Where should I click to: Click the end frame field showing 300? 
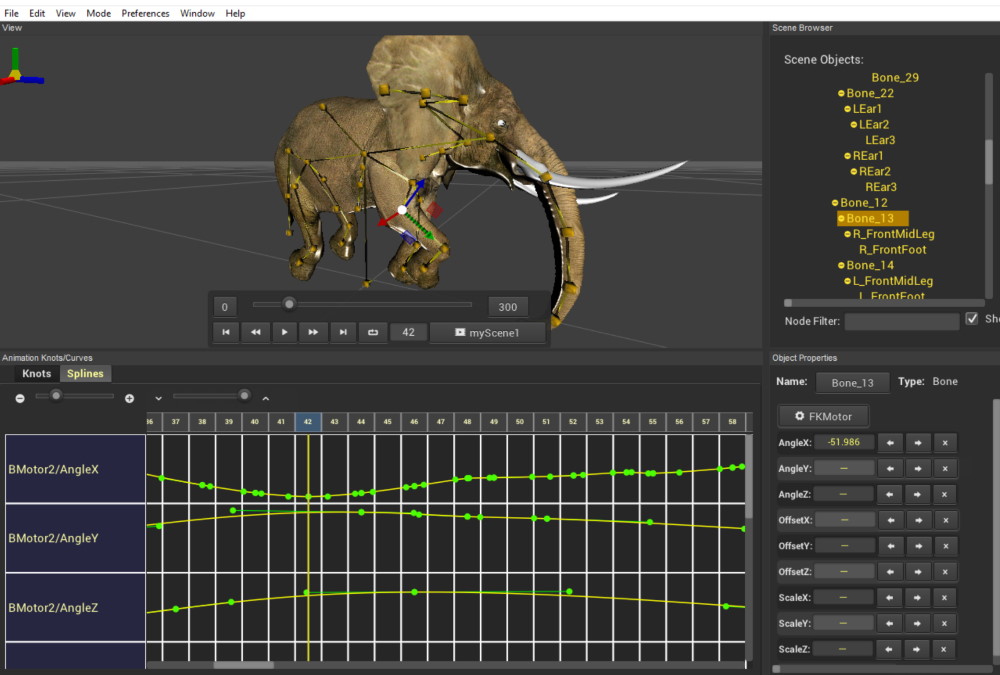tap(508, 307)
